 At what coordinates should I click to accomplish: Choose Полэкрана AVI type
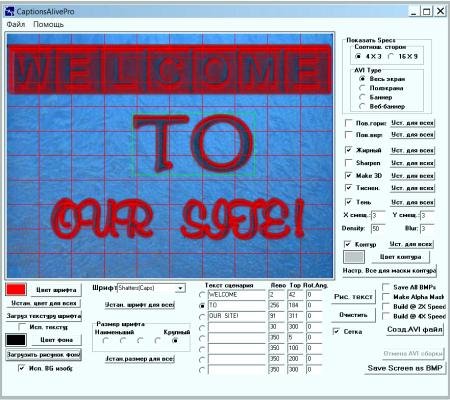pyautogui.click(x=362, y=88)
